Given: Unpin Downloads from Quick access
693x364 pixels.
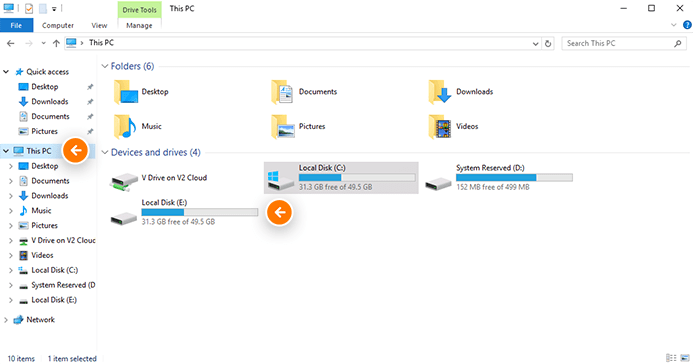Looking at the screenshot, I should [x=90, y=102].
